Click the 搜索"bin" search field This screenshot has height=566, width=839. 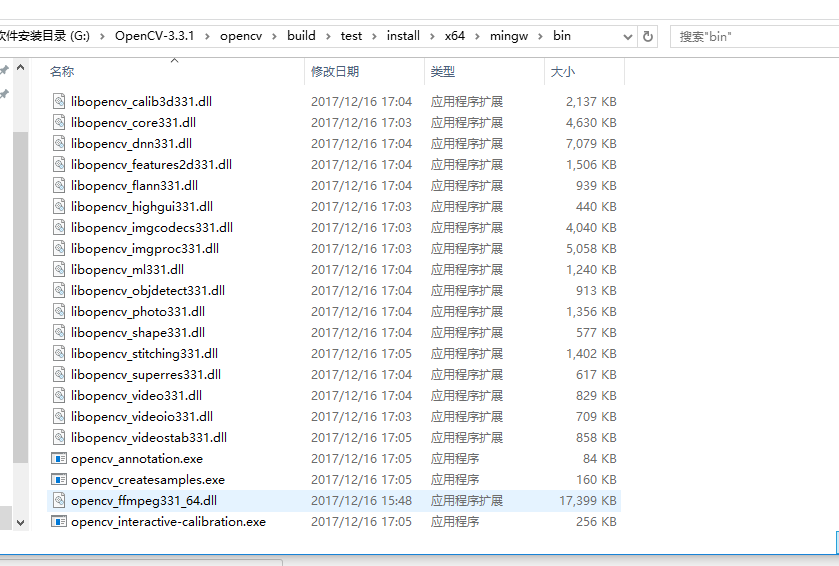[754, 36]
